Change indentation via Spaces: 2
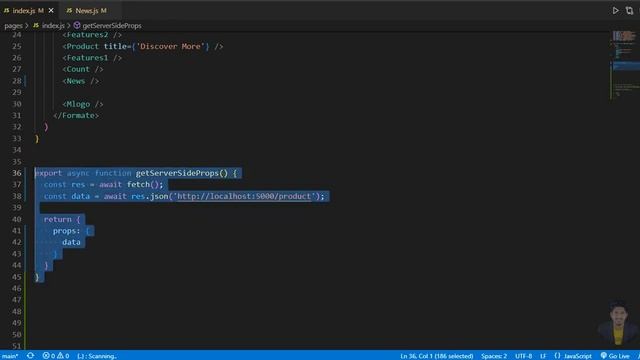The width and height of the screenshot is (640, 360). [493, 356]
